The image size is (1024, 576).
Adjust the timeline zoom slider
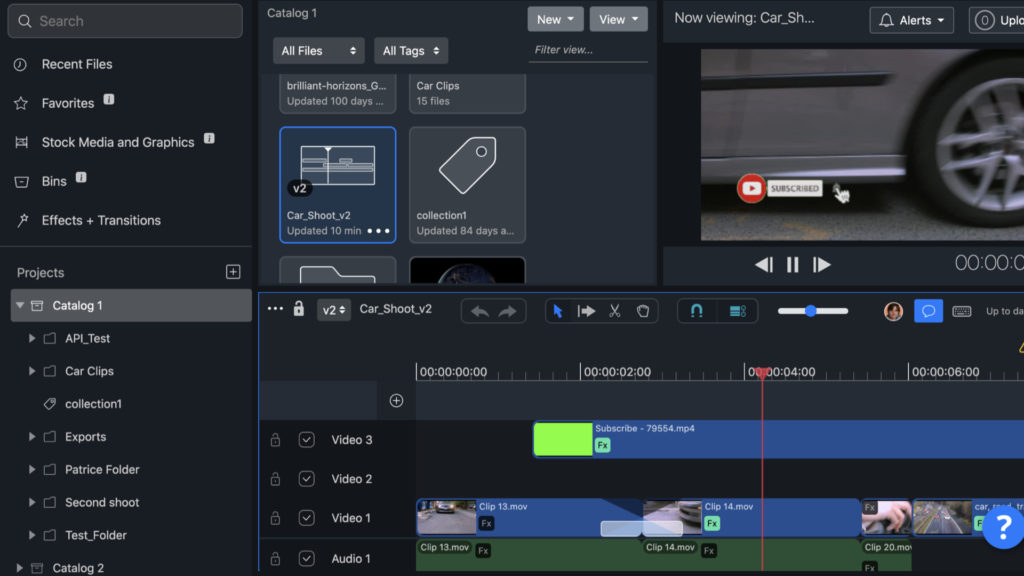(811, 311)
